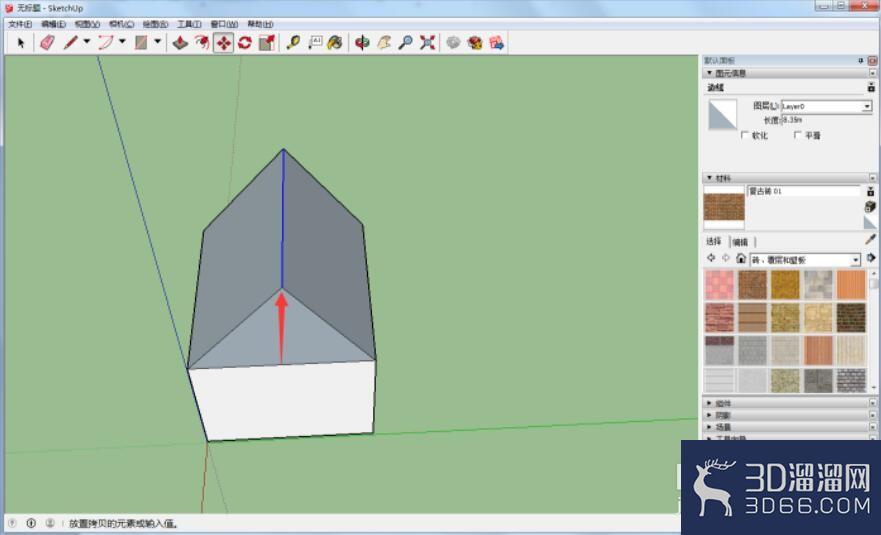Click the materials back arrow
This screenshot has width=881, height=535.
(711, 258)
